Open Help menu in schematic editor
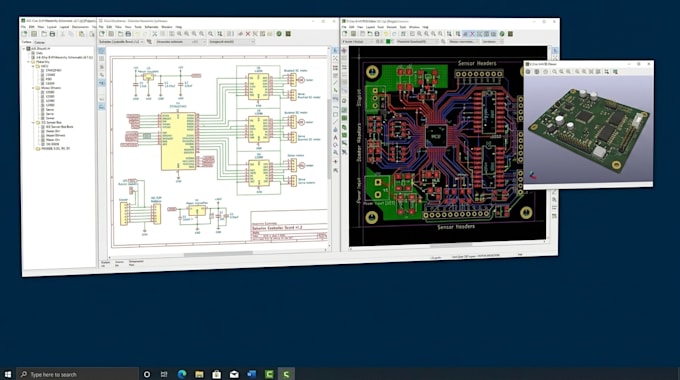The image size is (680, 380). click(x=179, y=27)
